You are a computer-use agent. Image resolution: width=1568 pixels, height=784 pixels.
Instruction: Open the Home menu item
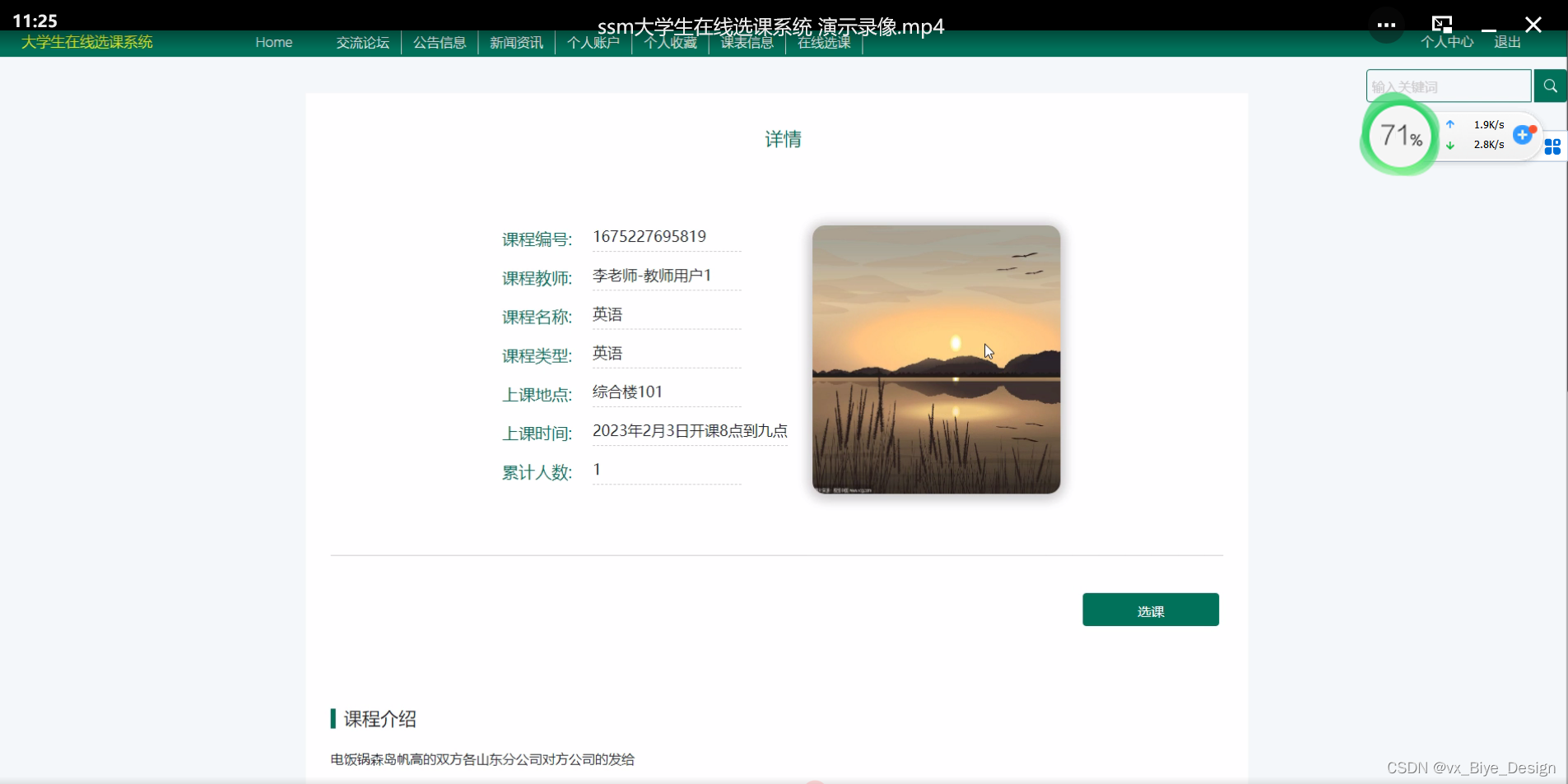point(274,43)
